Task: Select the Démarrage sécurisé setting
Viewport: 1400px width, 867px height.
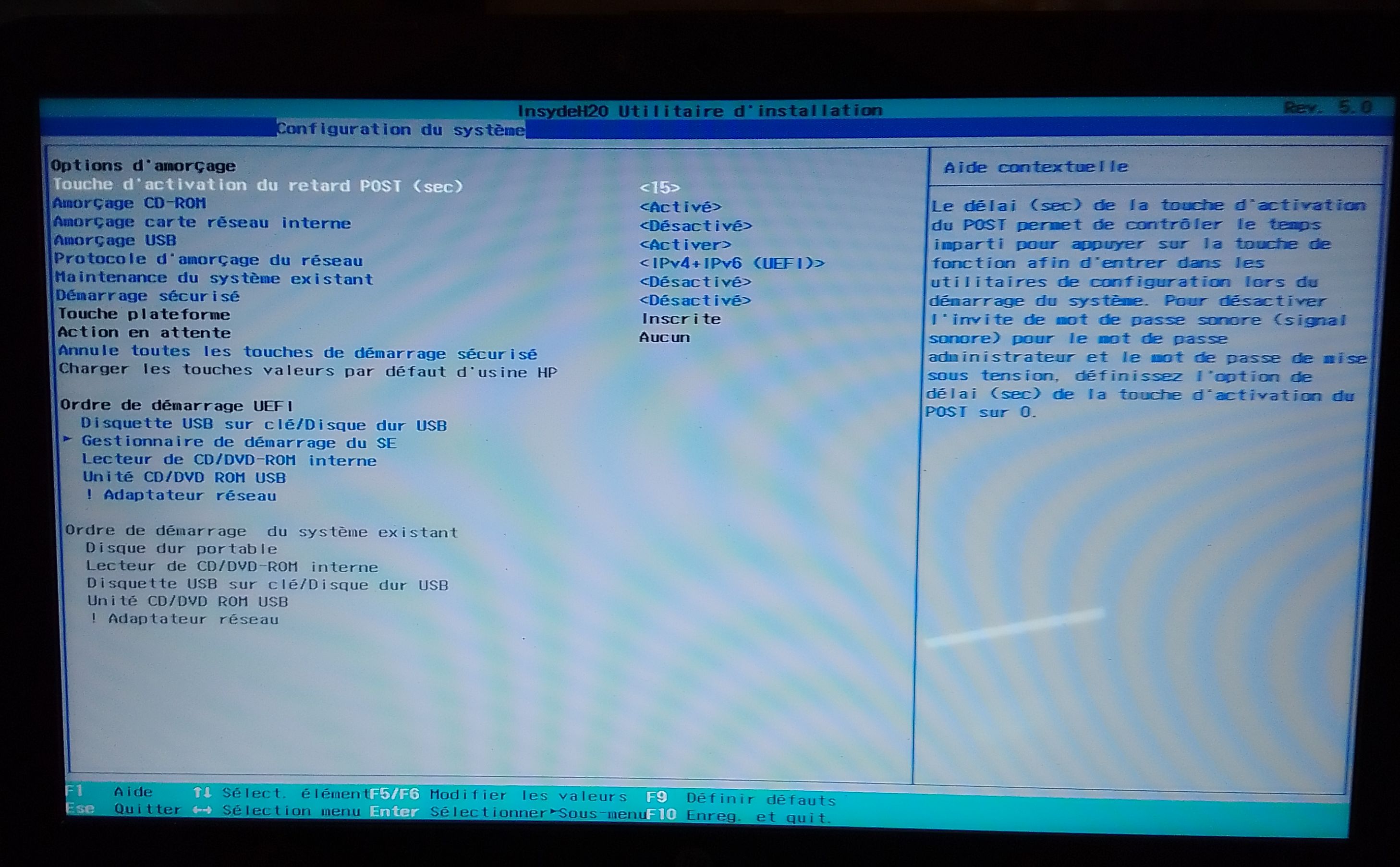Action: coord(147,296)
